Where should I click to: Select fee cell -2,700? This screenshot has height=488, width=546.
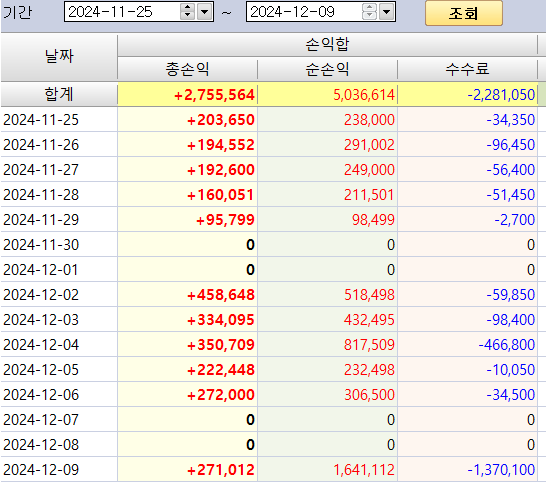(x=467, y=220)
